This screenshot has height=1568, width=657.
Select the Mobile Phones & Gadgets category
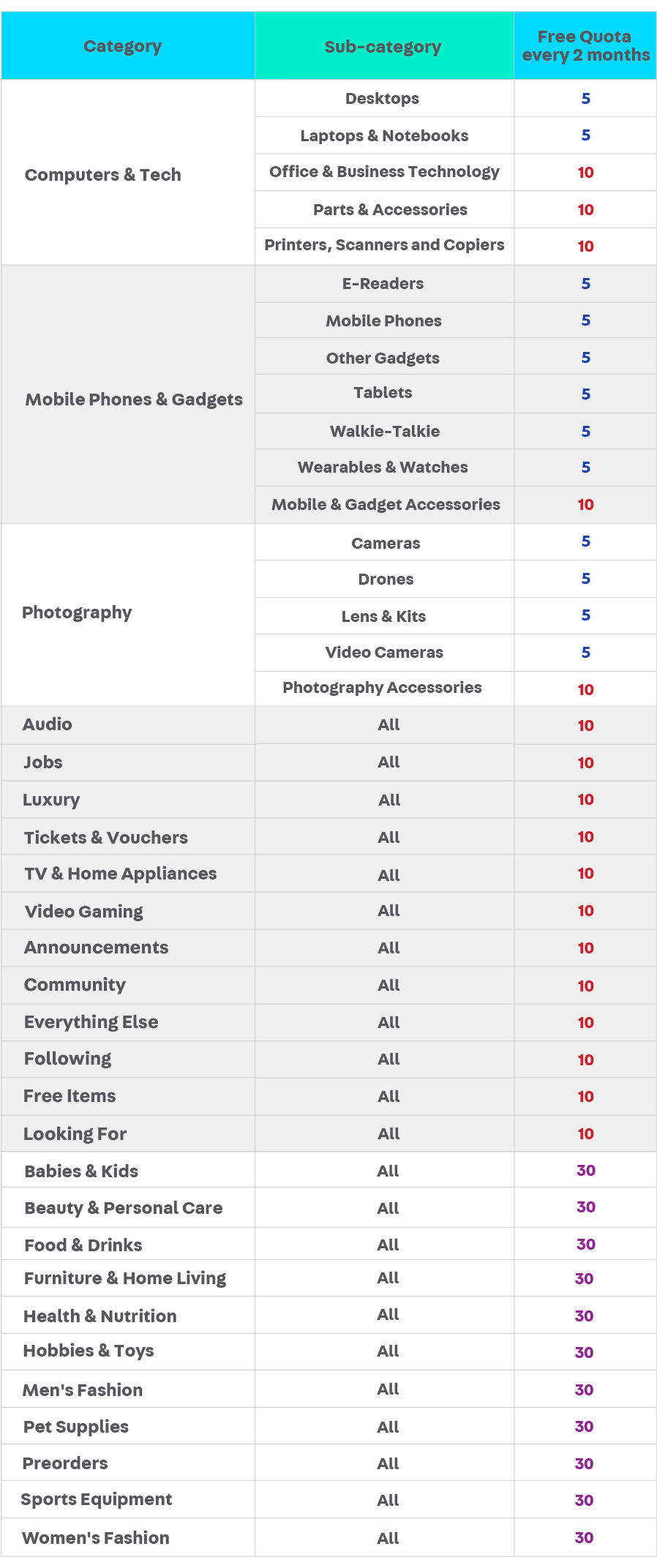pyautogui.click(x=127, y=394)
